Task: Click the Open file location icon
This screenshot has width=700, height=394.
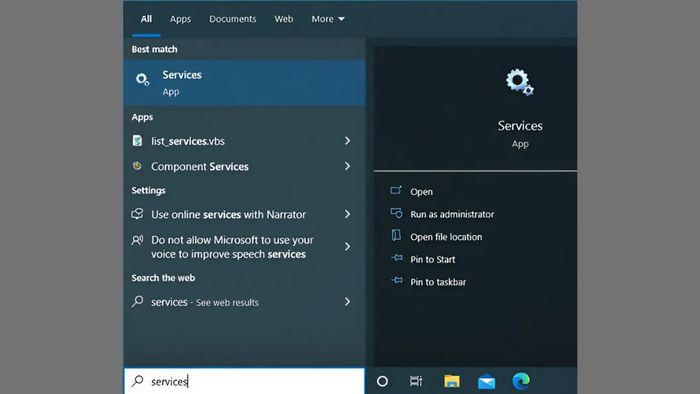Action: [x=396, y=235]
